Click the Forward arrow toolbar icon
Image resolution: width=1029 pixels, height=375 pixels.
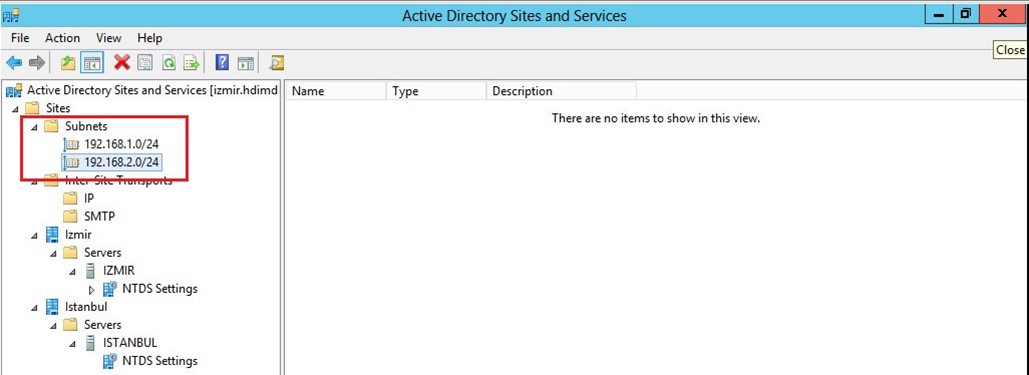(37, 63)
